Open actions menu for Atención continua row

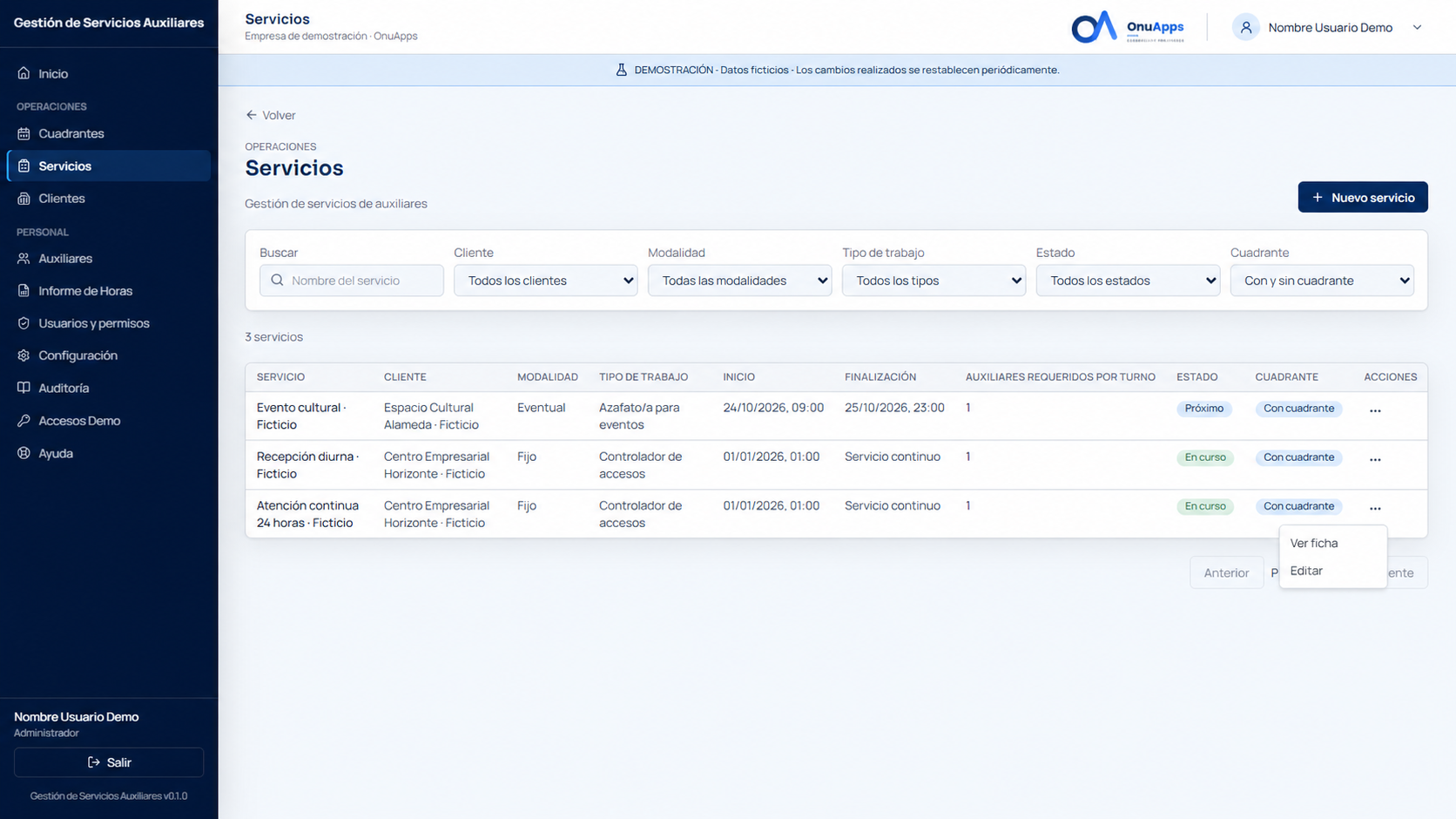pyautogui.click(x=1375, y=508)
